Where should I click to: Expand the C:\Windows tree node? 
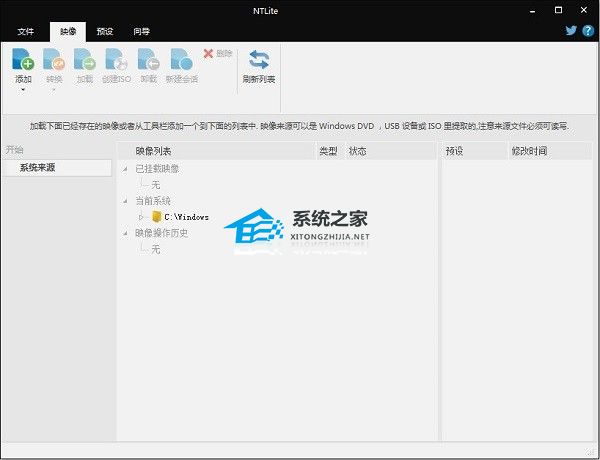tap(141, 217)
